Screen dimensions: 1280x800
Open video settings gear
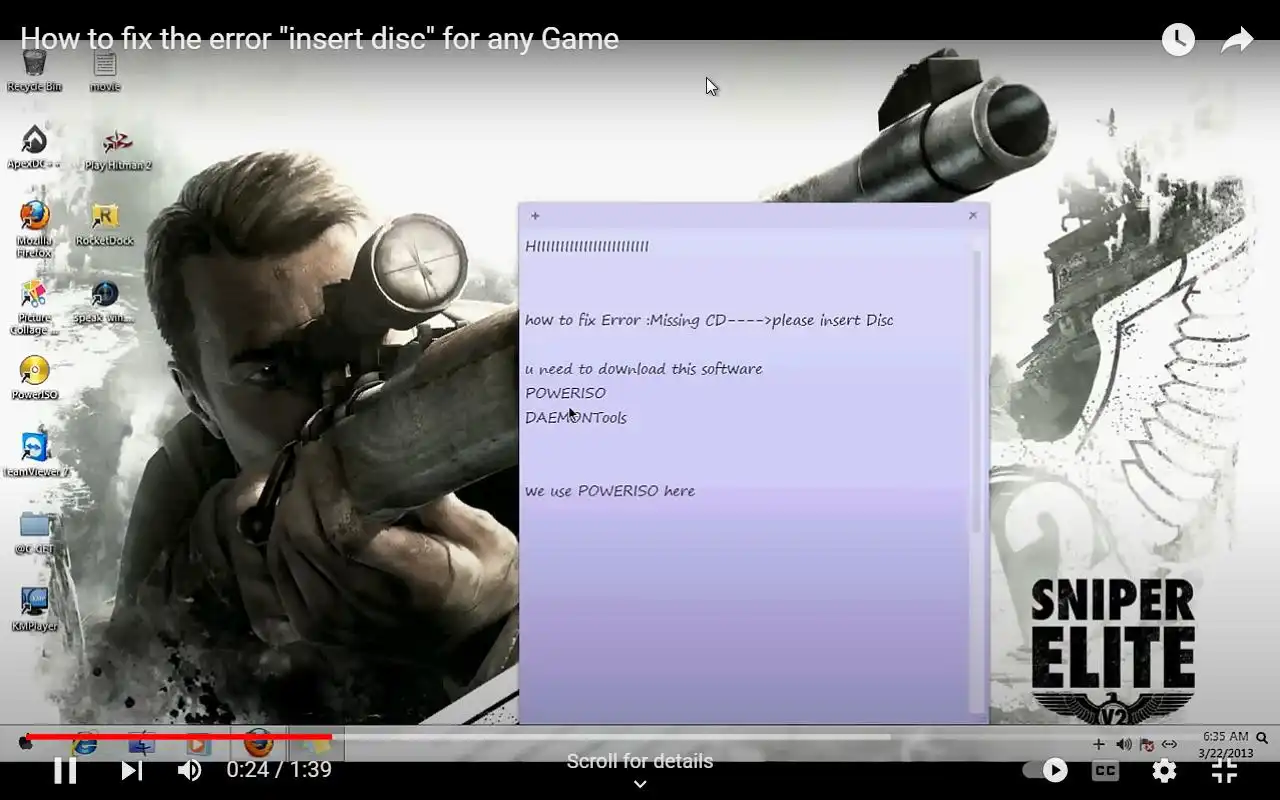click(x=1164, y=770)
